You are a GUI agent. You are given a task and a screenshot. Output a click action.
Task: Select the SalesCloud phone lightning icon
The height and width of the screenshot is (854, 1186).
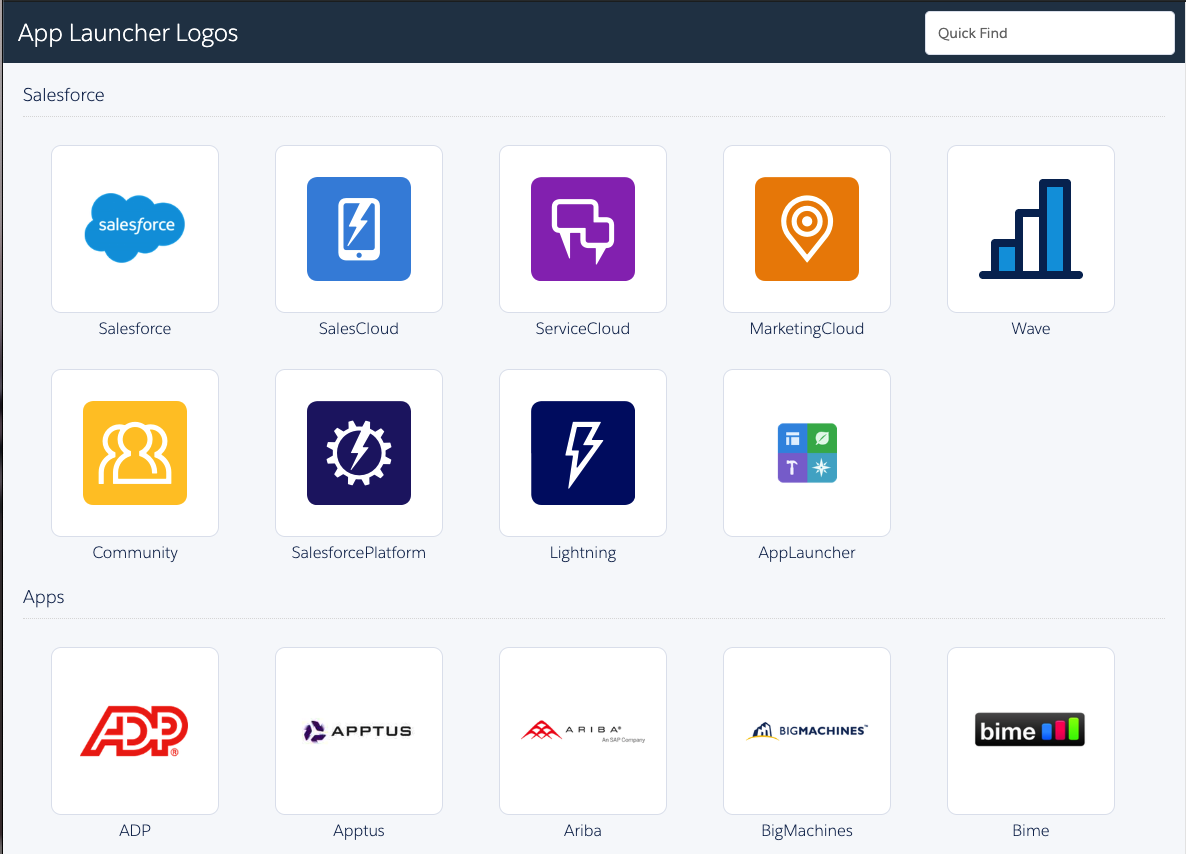pos(359,228)
